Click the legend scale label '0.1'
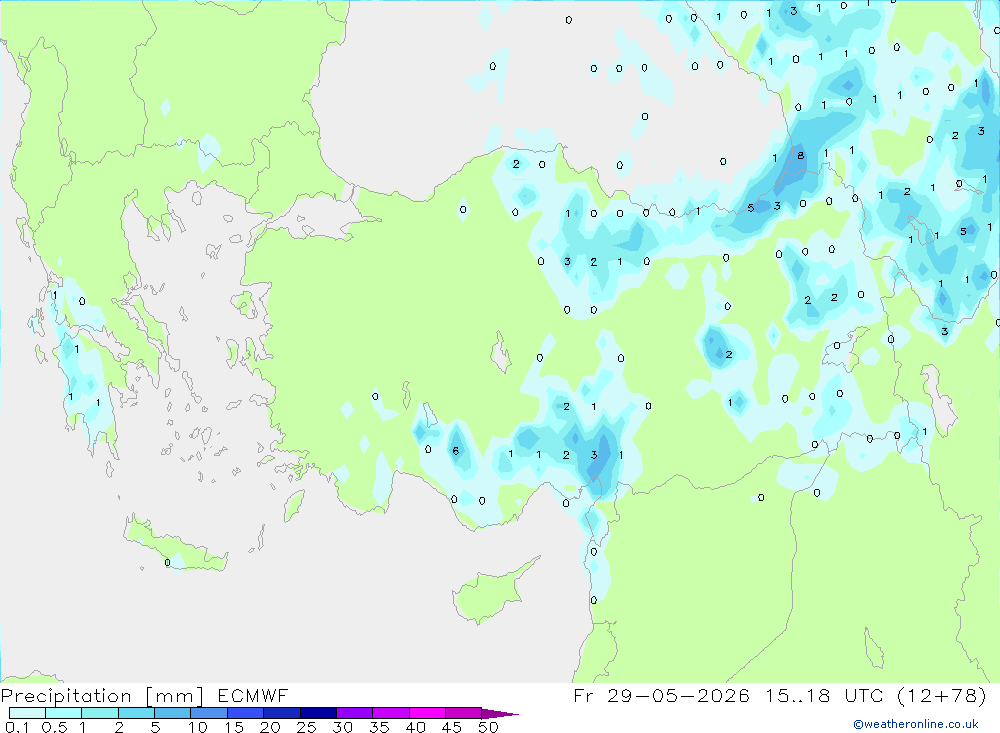The height and width of the screenshot is (733, 1000). click(17, 727)
